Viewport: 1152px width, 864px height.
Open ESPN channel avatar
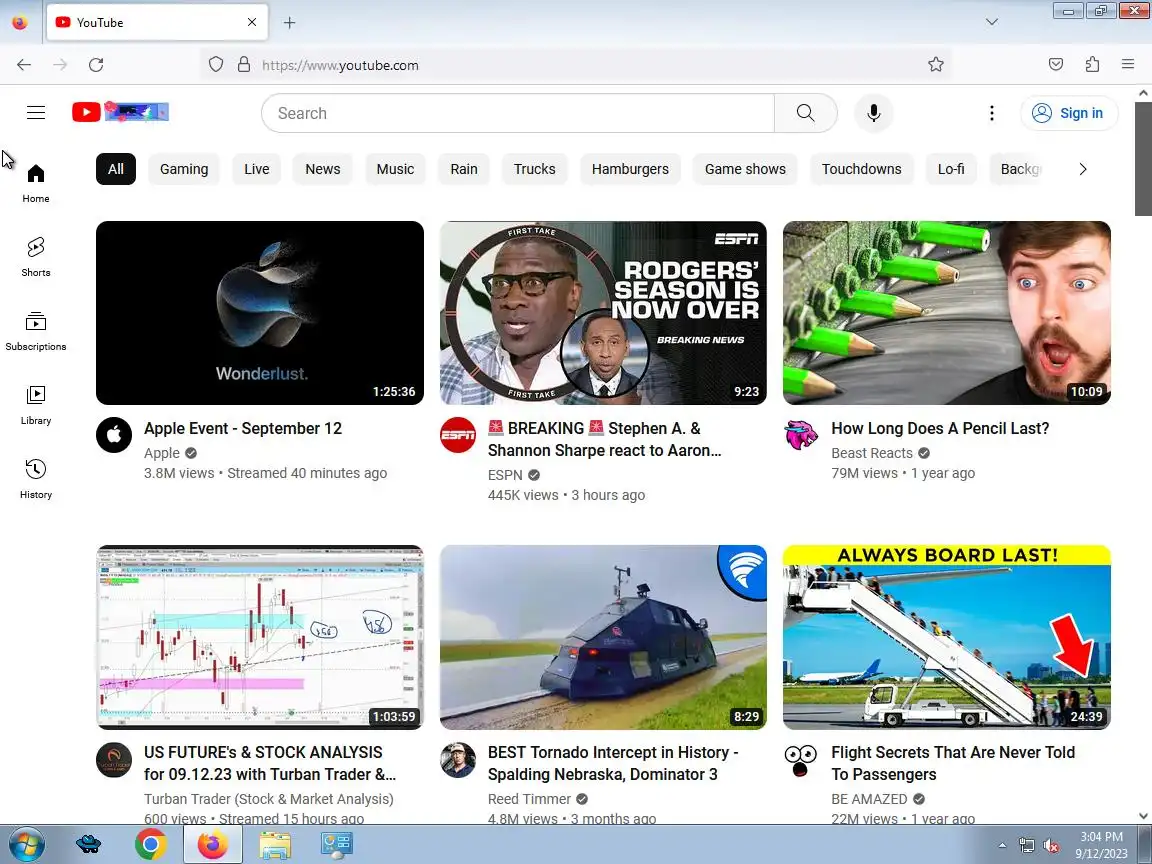(458, 435)
